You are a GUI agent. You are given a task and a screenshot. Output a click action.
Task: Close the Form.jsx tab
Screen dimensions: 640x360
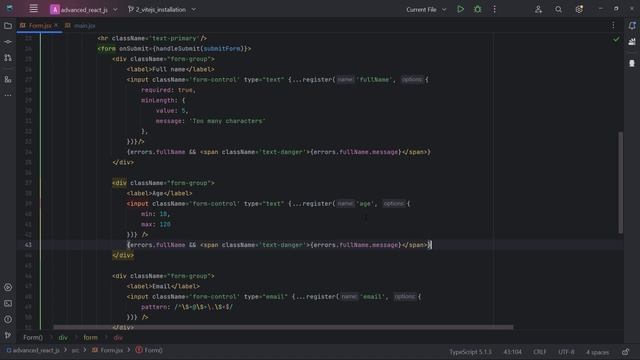(56, 25)
